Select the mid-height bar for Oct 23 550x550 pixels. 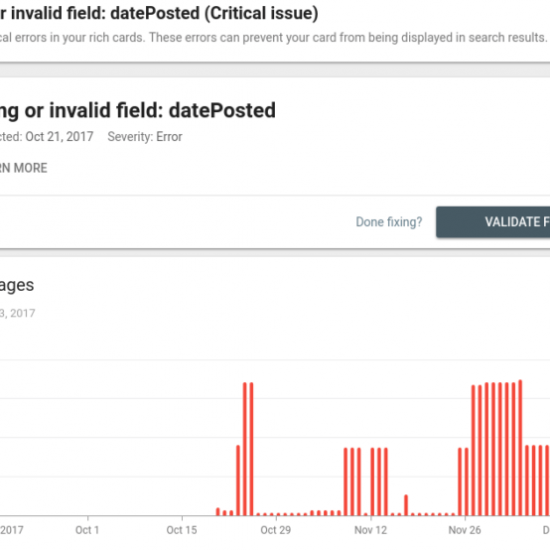[x=238, y=480]
